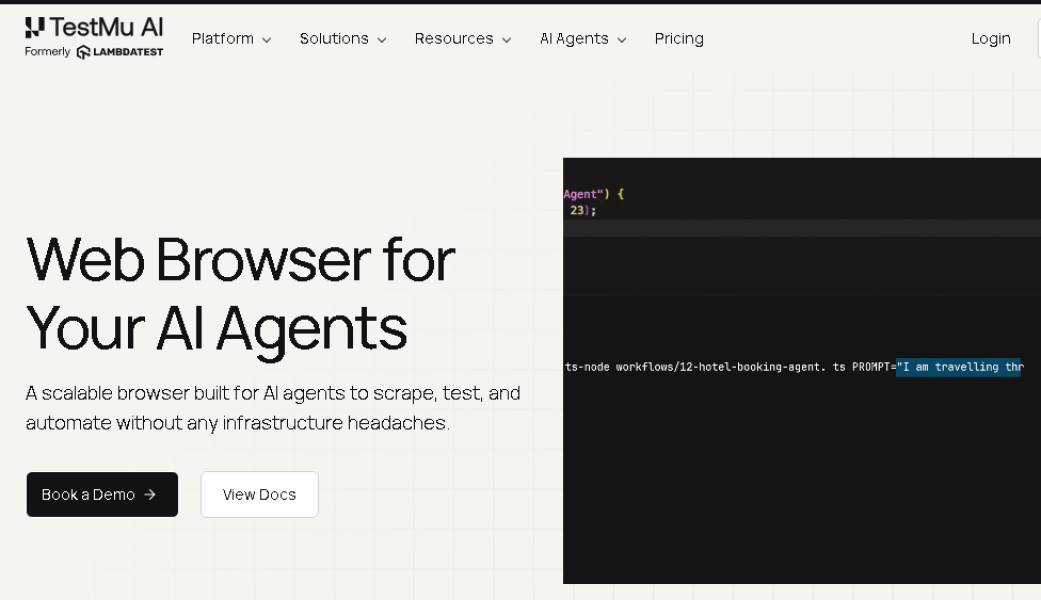The height and width of the screenshot is (600, 1041).
Task: Click the Login link
Action: point(990,39)
